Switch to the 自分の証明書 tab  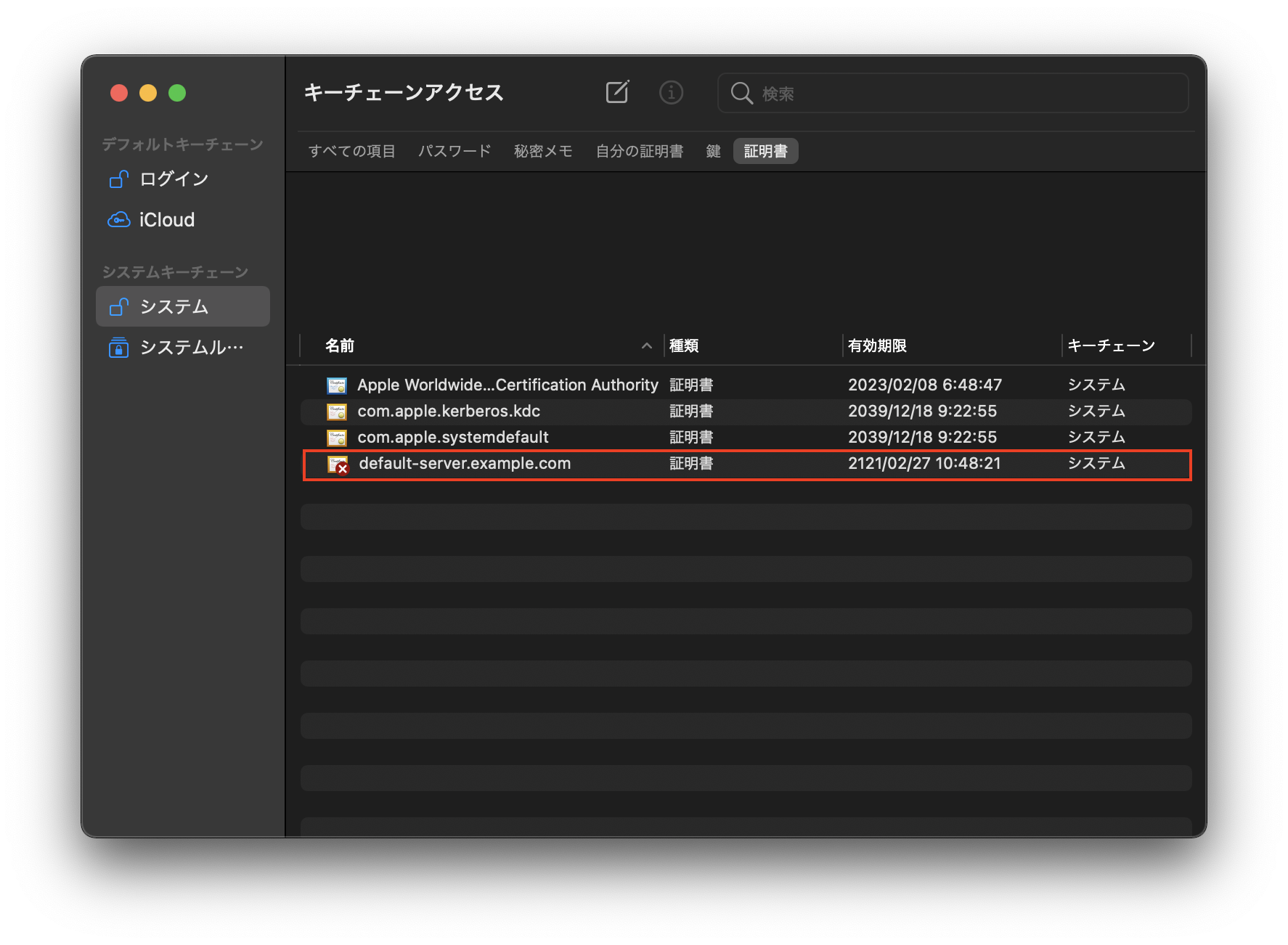[639, 151]
